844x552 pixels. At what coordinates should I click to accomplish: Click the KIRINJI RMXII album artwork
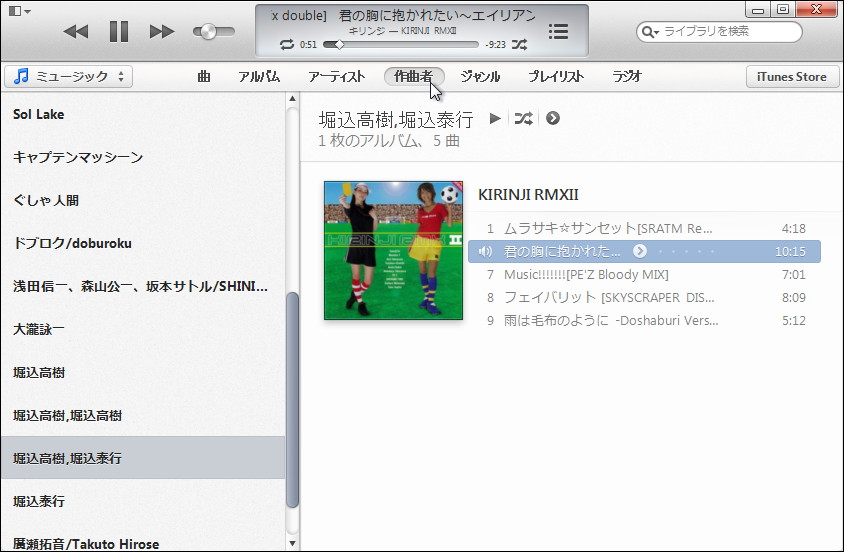393,250
